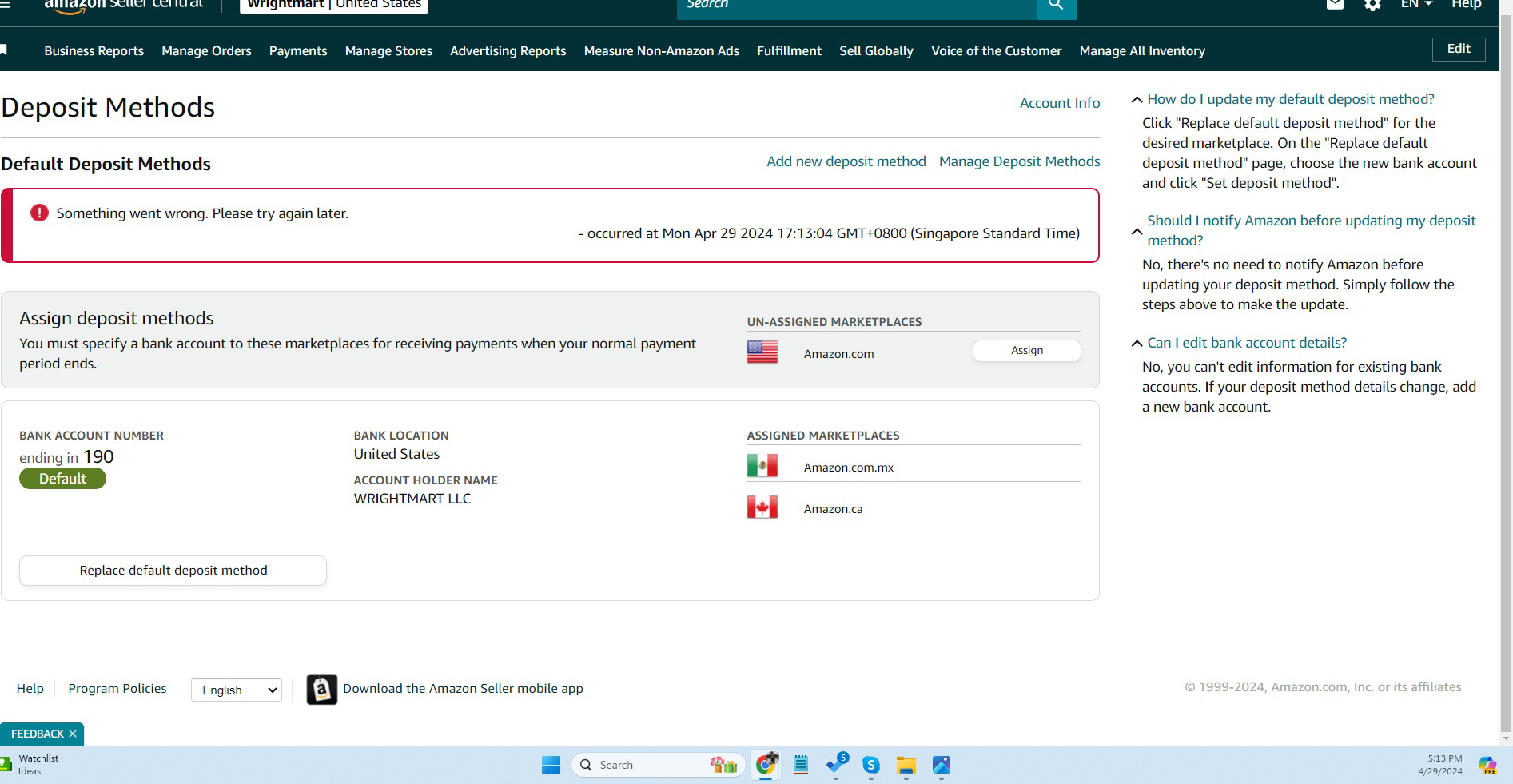
Task: Click 'Something went wrong' error message
Action: pyautogui.click(x=202, y=213)
